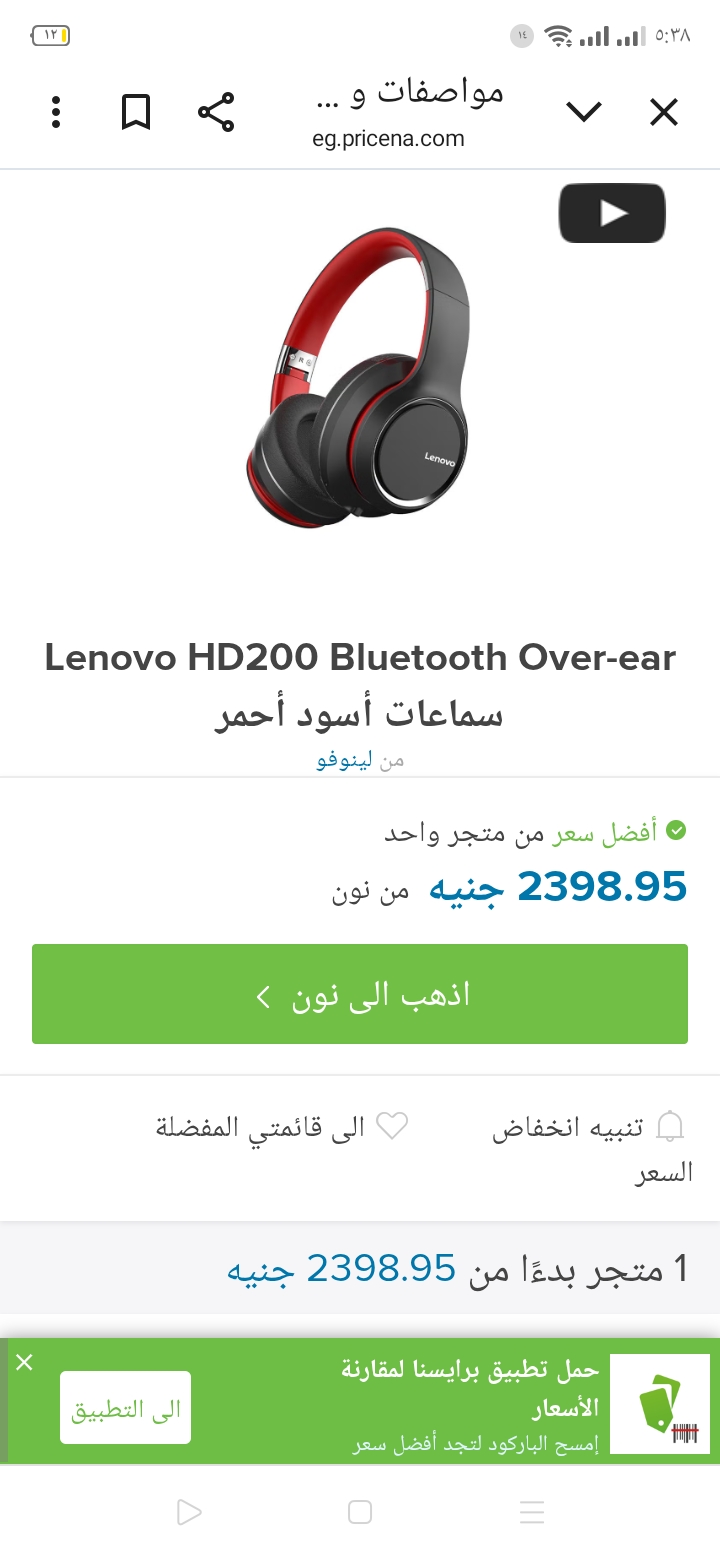Screen dimensions: 720x1560
Task: Open the three-dot overflow menu
Action: 56,112
